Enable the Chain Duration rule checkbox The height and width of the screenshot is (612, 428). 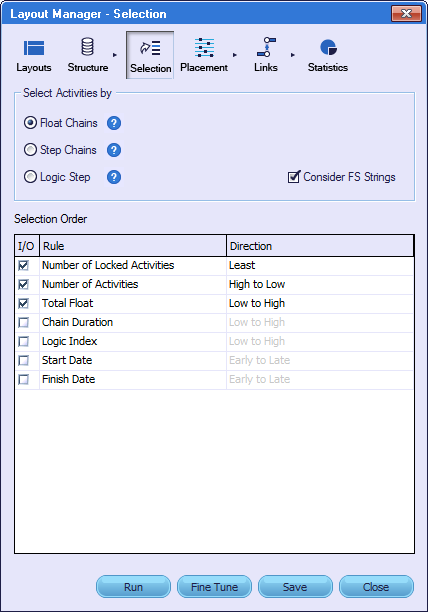(23, 322)
